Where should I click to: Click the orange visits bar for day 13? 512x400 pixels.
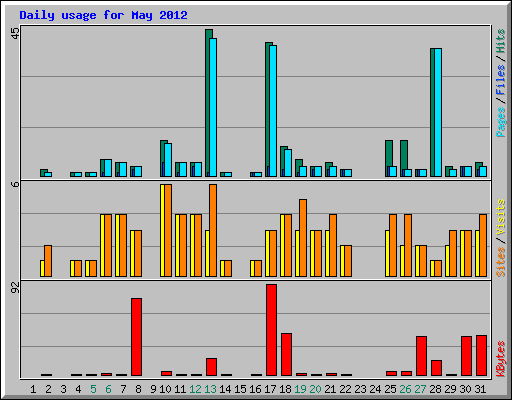coord(213,230)
